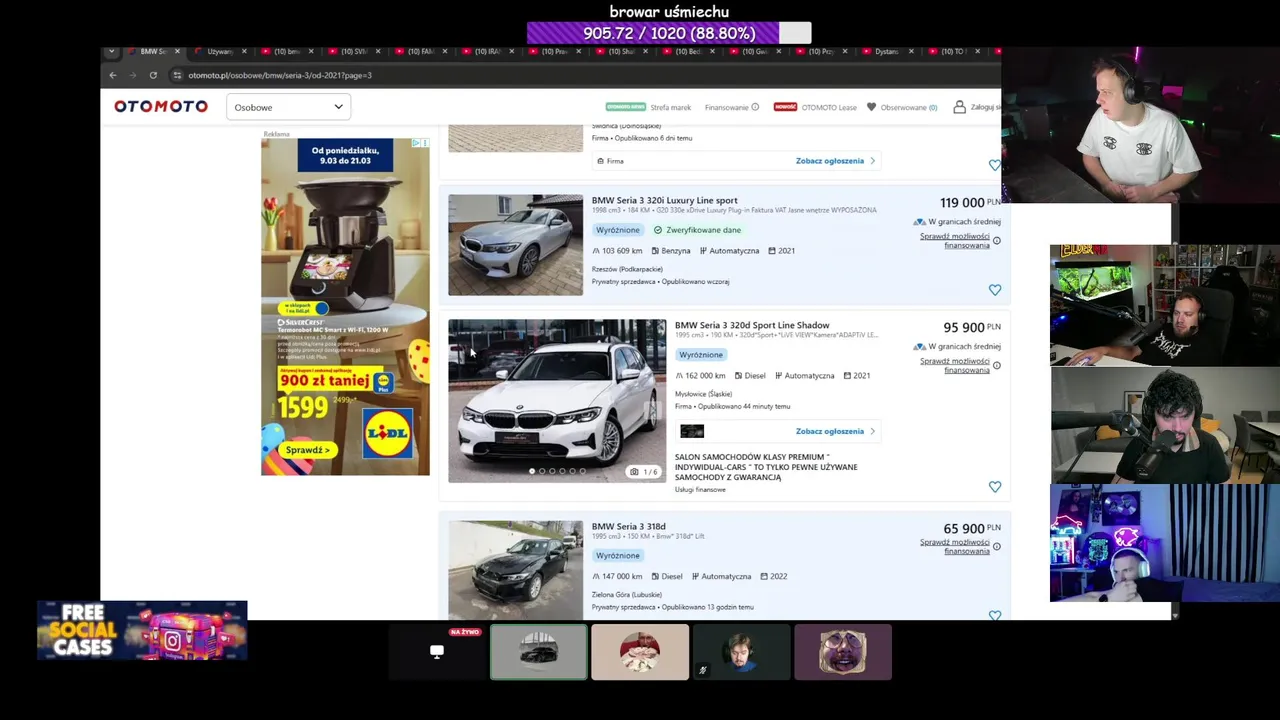Open Obserwowane saved listings
The image size is (1280, 720).
(902, 107)
